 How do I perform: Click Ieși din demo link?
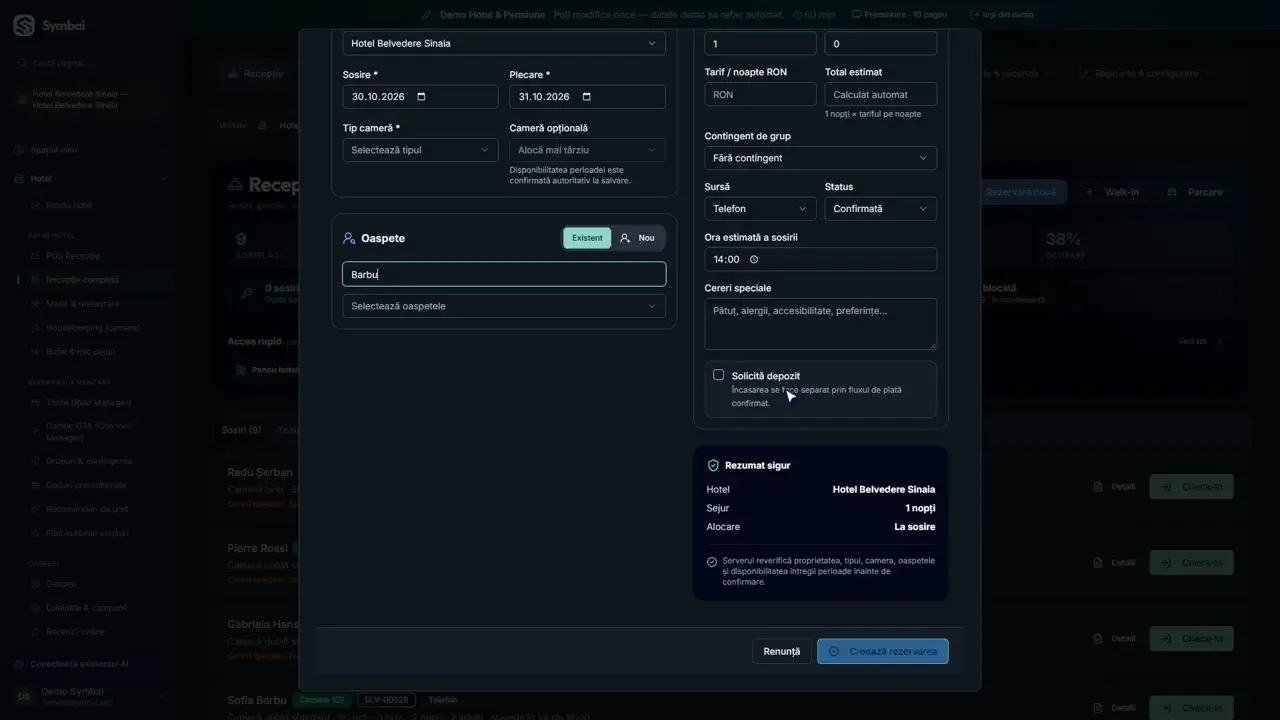[1002, 15]
